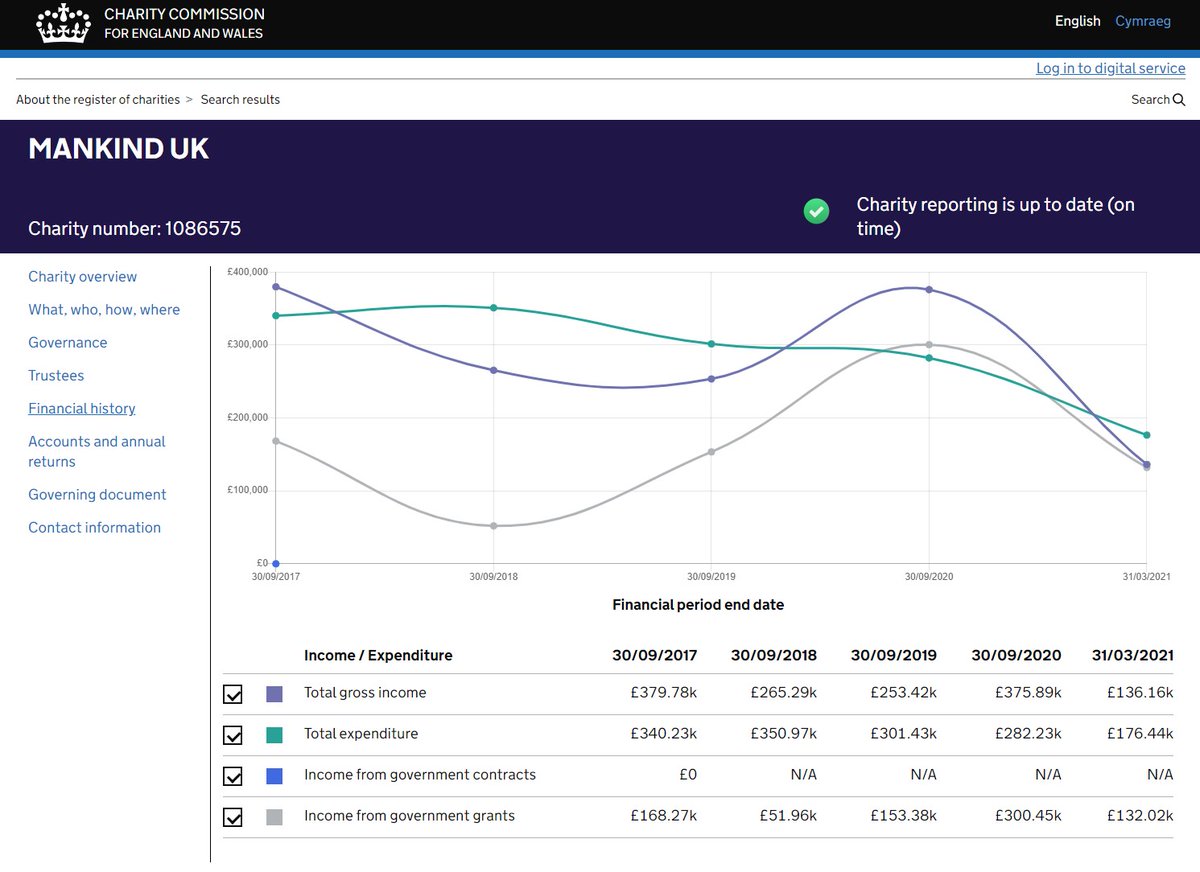Image resolution: width=1200 pixels, height=872 pixels.
Task: Click the expenditure data point at 30/09/2018
Action: pyautogui.click(x=494, y=308)
